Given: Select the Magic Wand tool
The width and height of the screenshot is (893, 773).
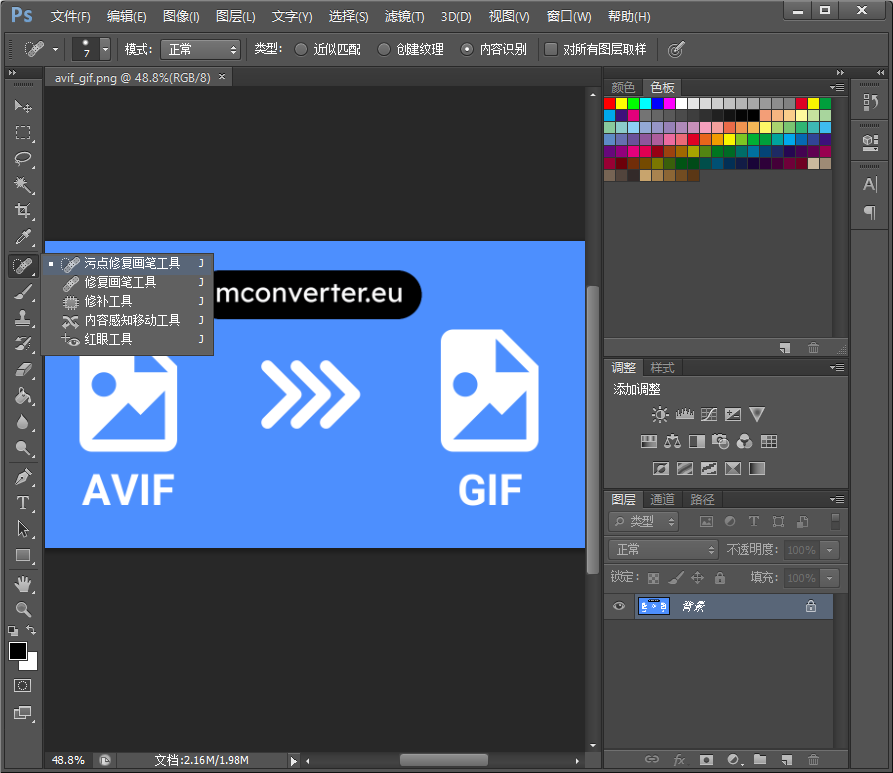Looking at the screenshot, I should [23, 185].
